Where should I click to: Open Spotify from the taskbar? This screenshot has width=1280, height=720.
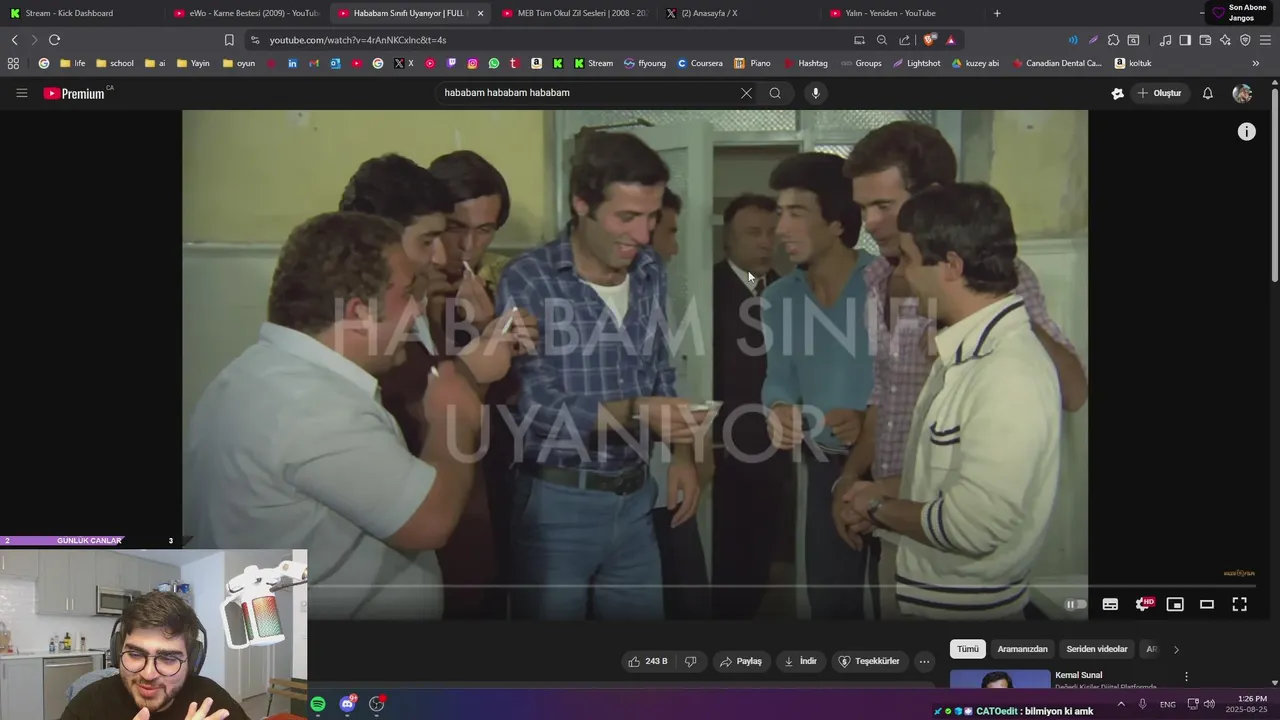(318, 704)
